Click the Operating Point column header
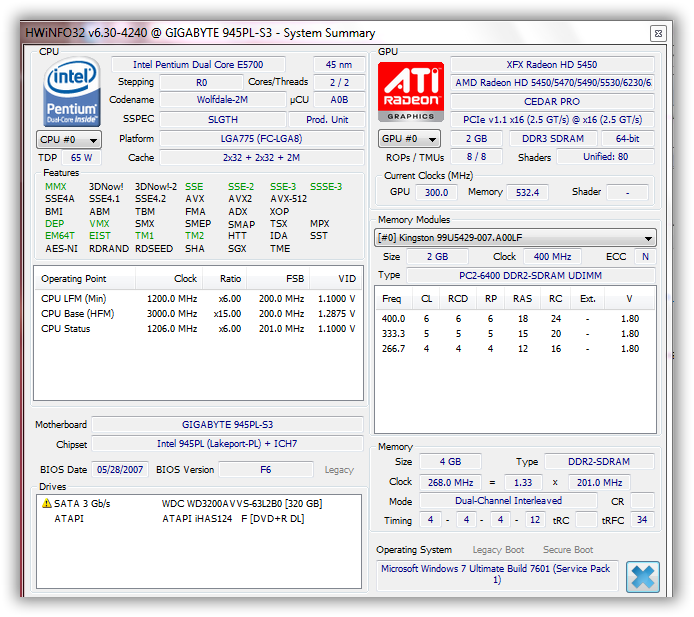Screen dimensions: 694x617 pyautogui.click(x=85, y=279)
